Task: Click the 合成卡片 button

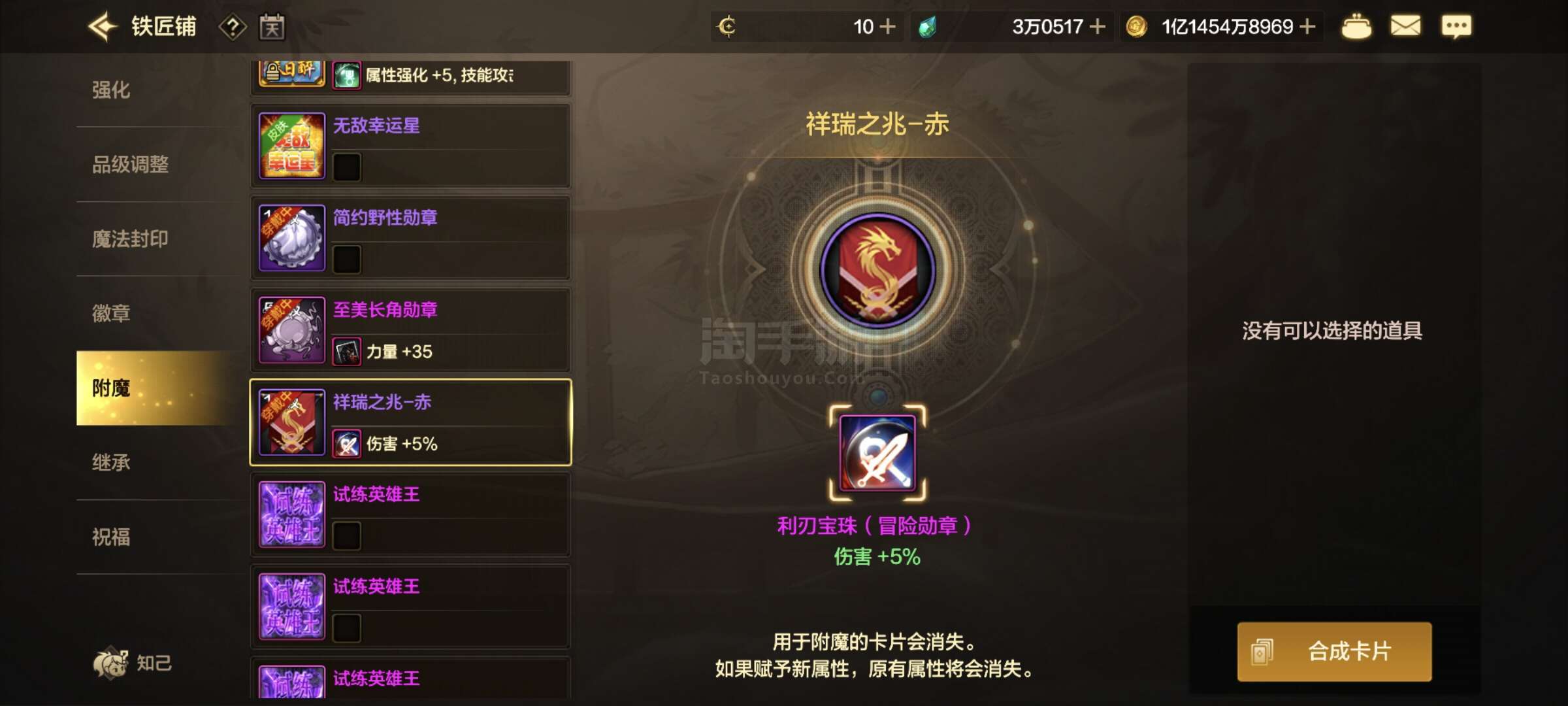Action: click(1334, 651)
